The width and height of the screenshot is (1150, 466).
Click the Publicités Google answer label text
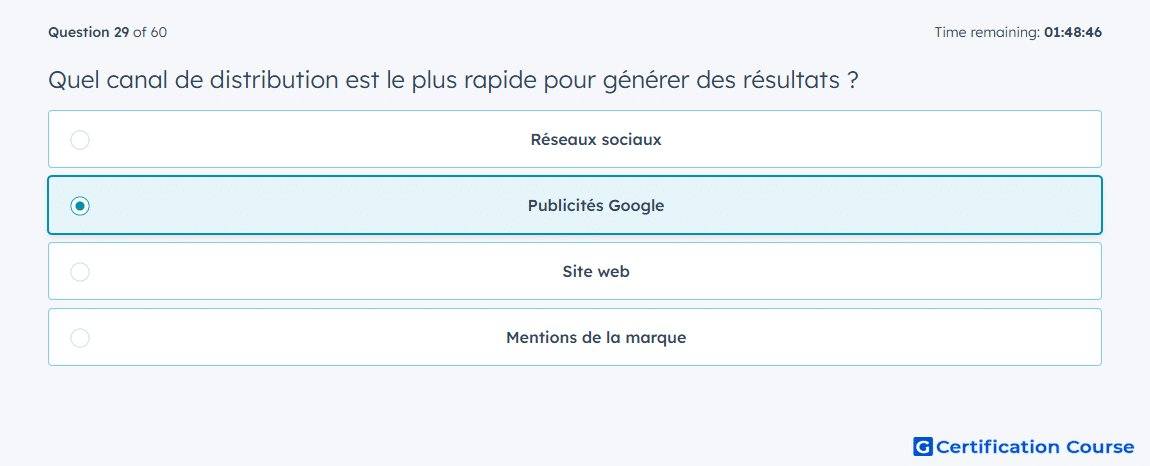[x=596, y=206]
